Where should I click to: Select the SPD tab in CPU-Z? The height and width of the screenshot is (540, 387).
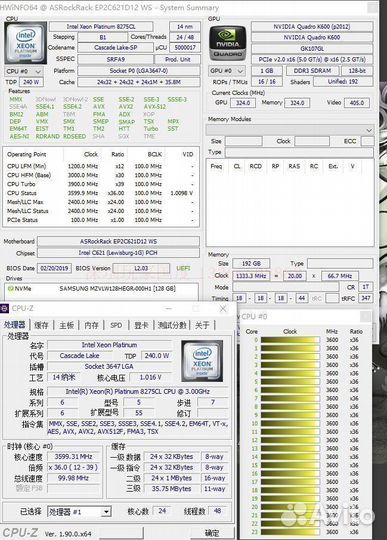click(116, 325)
